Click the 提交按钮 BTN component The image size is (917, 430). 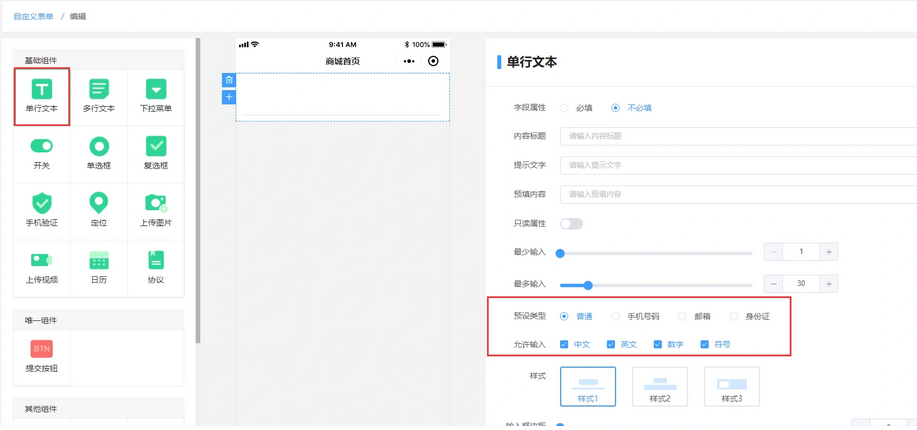[x=42, y=349]
